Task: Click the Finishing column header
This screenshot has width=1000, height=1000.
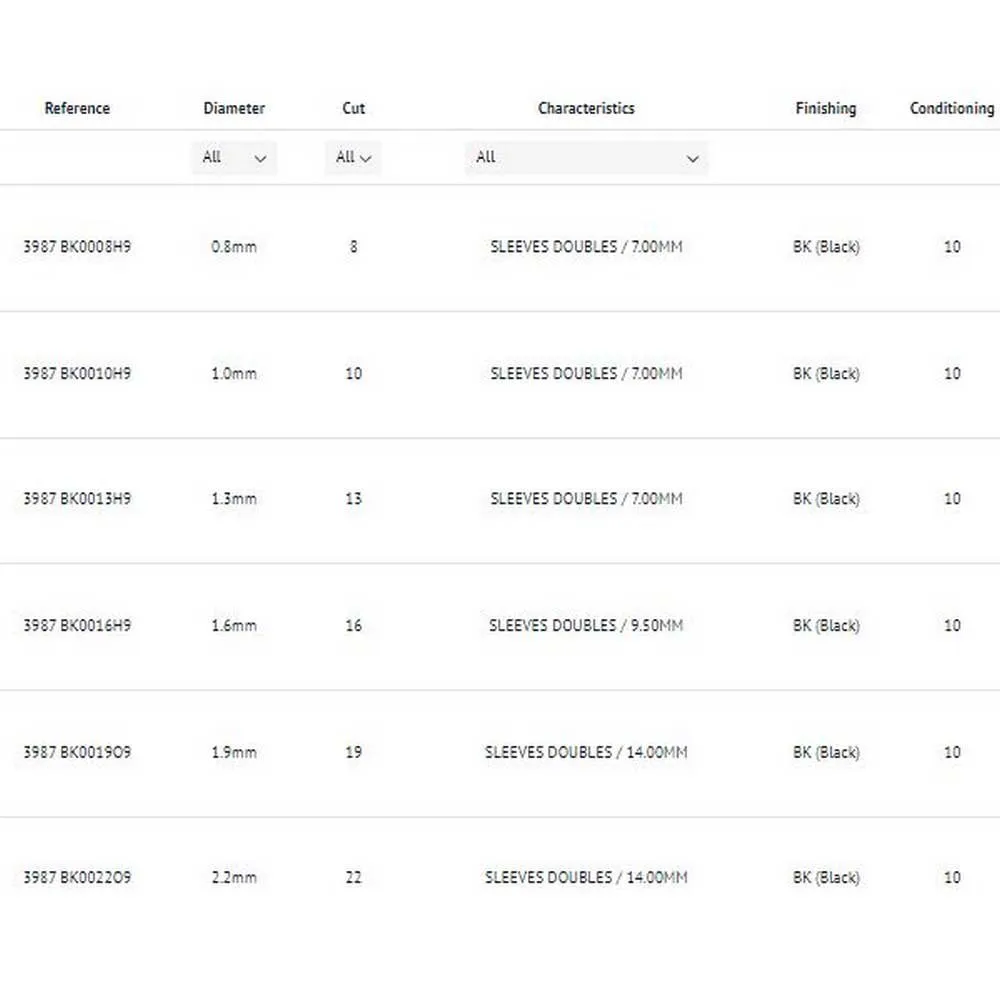Action: [x=826, y=108]
